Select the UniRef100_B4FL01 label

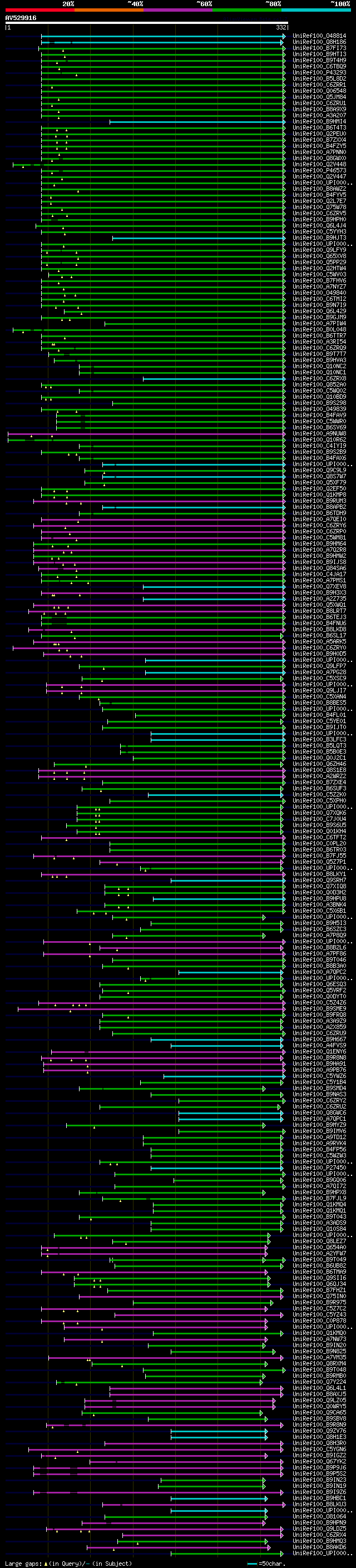pyautogui.click(x=319, y=715)
